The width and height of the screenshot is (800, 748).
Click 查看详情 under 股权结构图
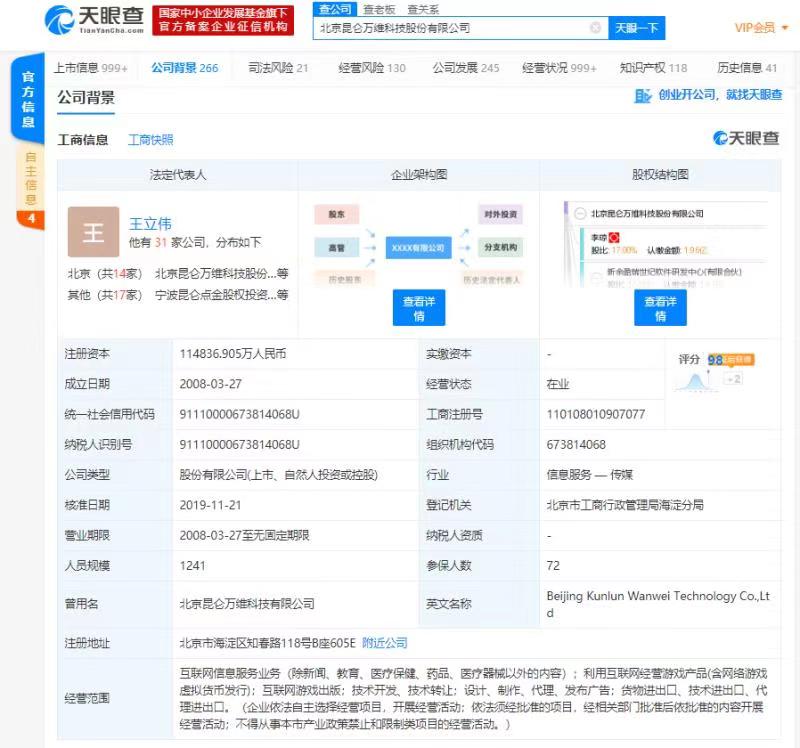(660, 308)
